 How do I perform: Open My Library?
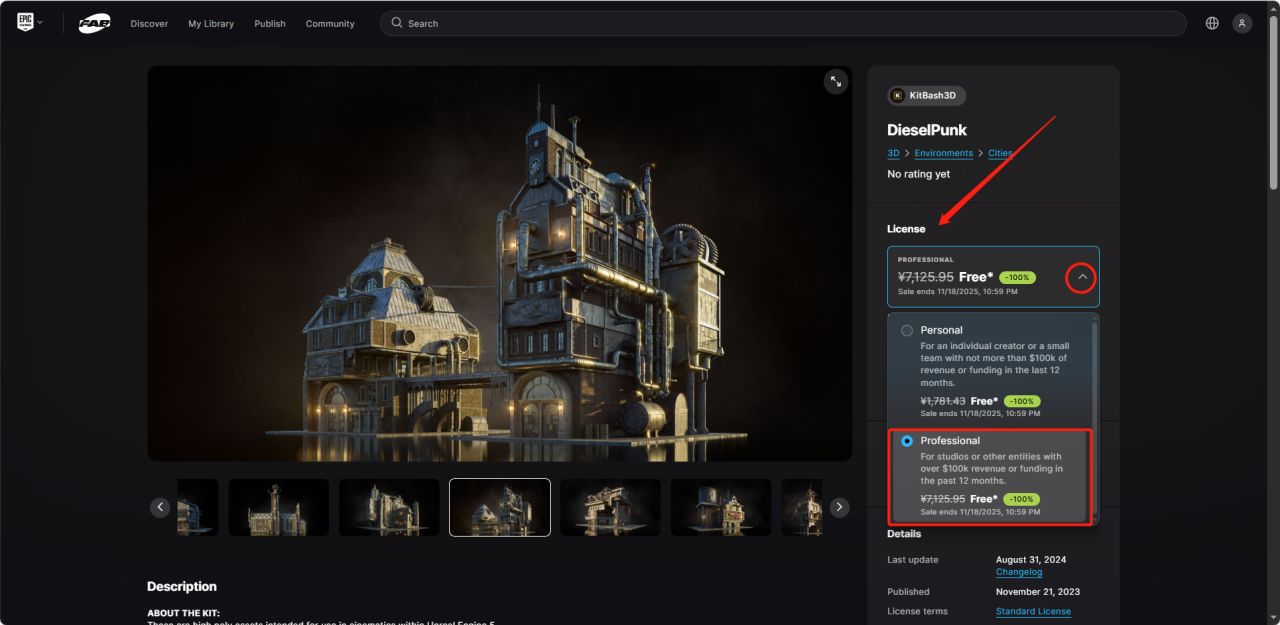click(x=211, y=23)
